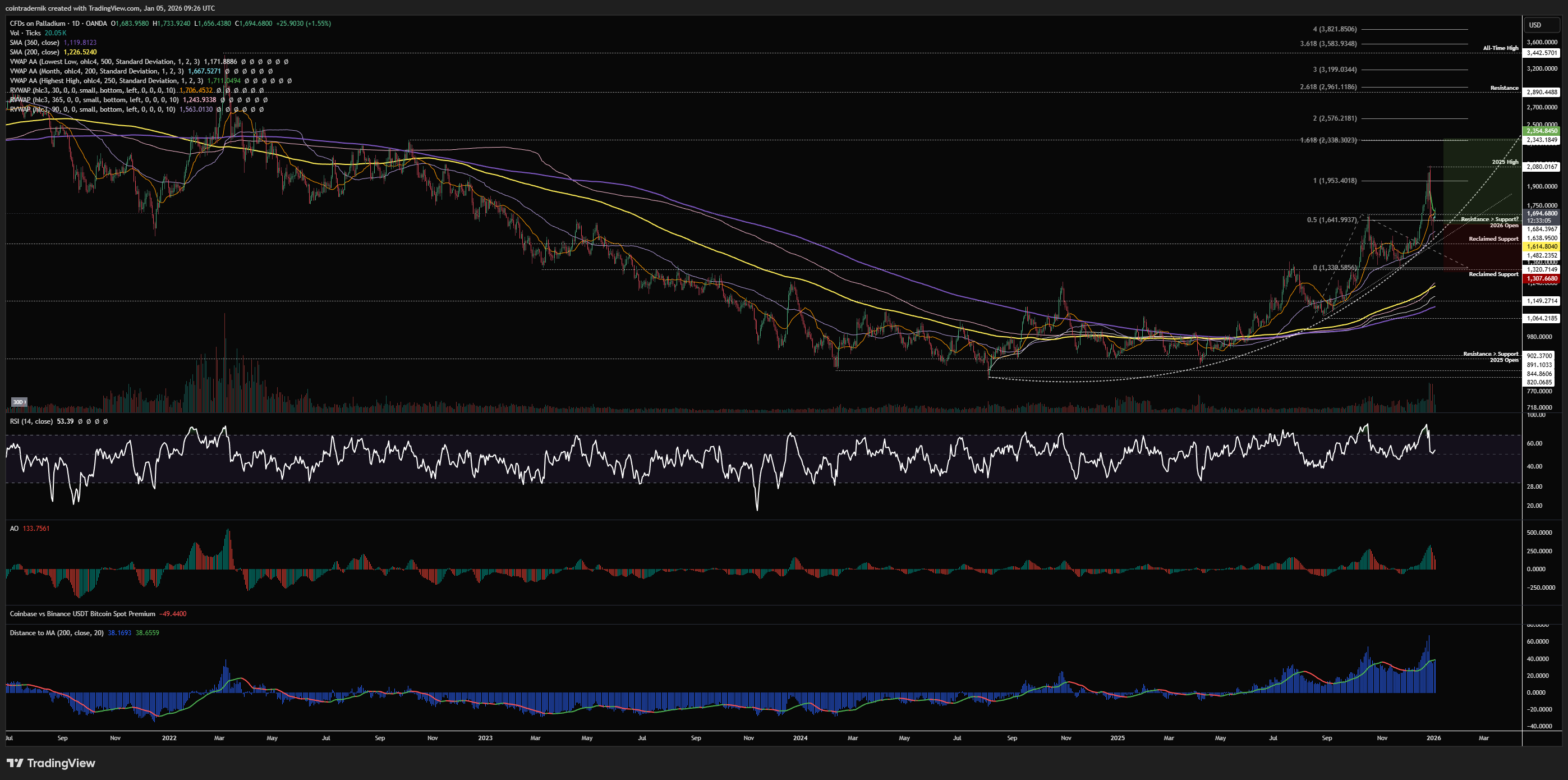Toggle the SMA (200, close) indicator legend
The height and width of the screenshot is (780, 1568).
[x=35, y=52]
